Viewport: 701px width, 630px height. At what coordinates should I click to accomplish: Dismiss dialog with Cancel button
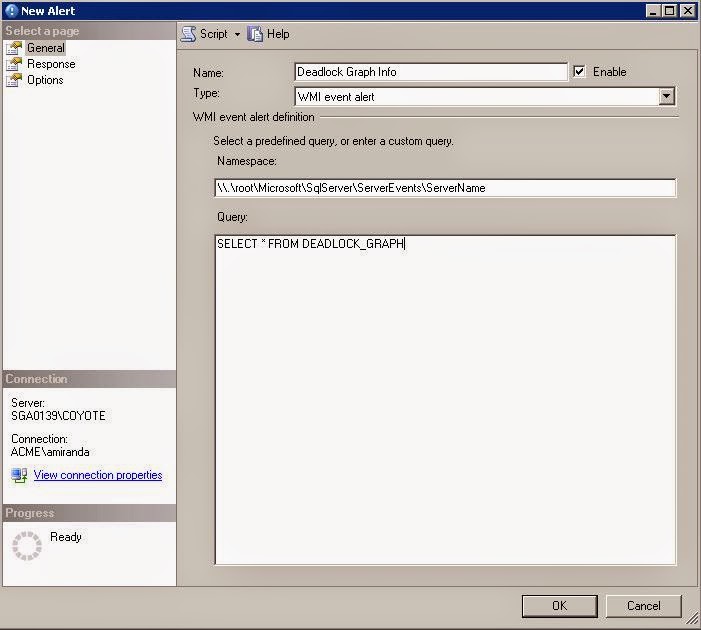click(x=643, y=606)
